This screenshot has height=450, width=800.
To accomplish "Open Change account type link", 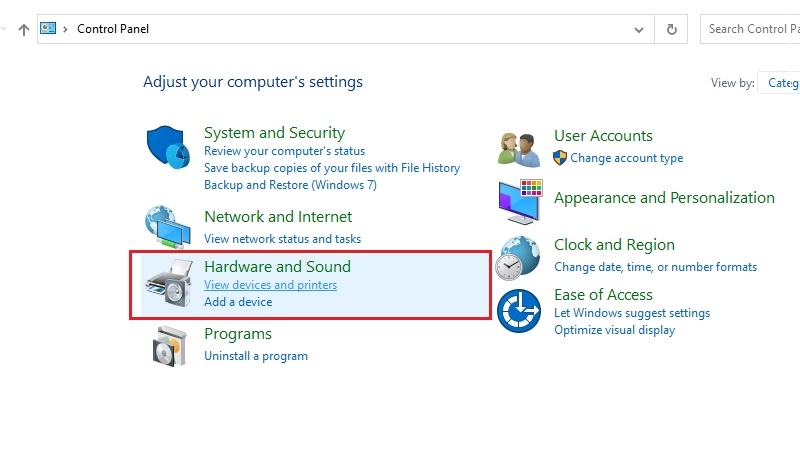I will tap(626, 158).
